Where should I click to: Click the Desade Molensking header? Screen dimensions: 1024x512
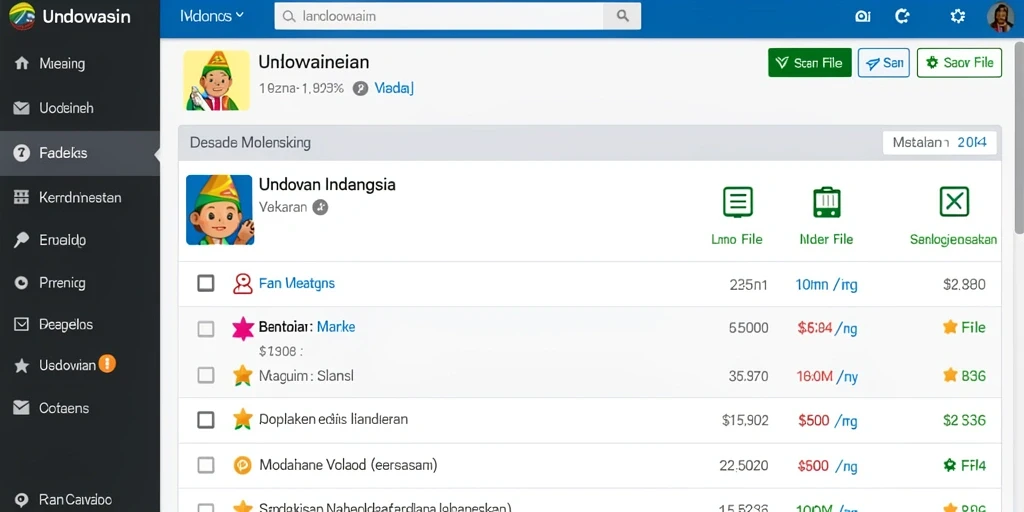pyautogui.click(x=250, y=142)
